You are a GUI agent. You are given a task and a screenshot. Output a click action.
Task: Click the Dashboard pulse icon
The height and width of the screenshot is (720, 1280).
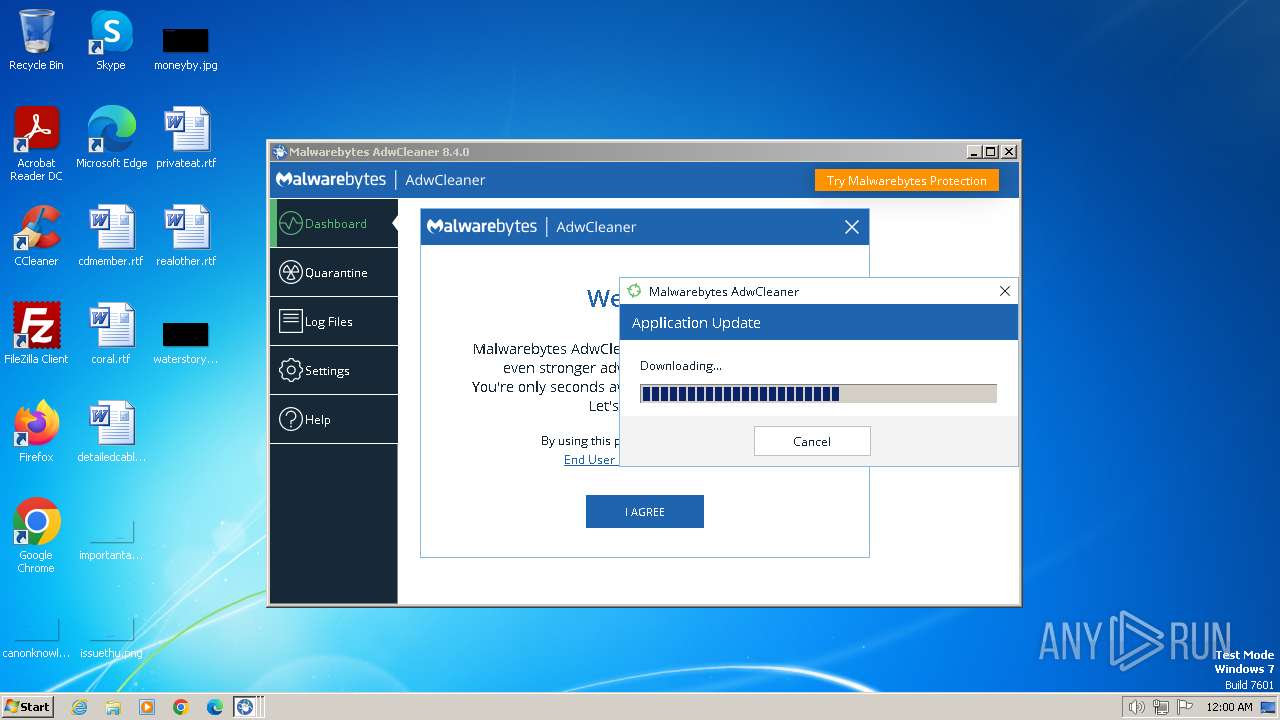point(290,223)
